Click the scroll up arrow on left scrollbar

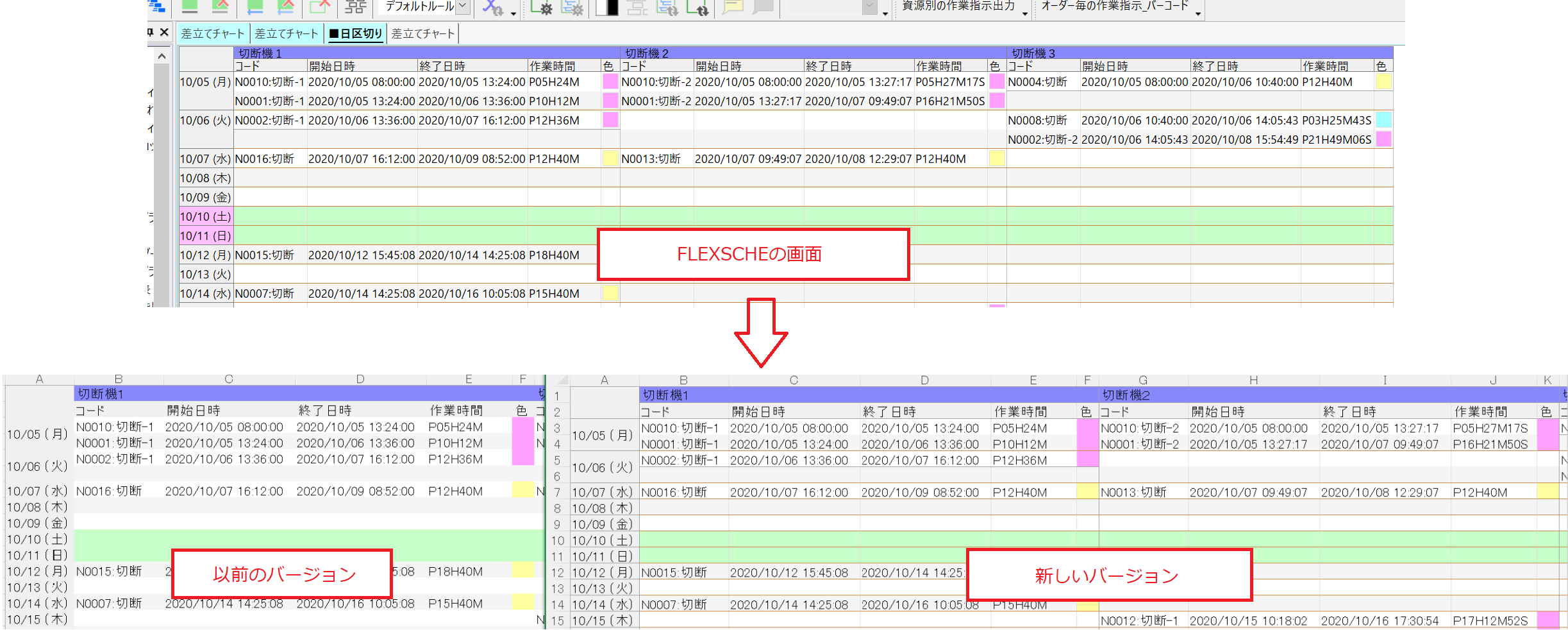click(x=162, y=56)
